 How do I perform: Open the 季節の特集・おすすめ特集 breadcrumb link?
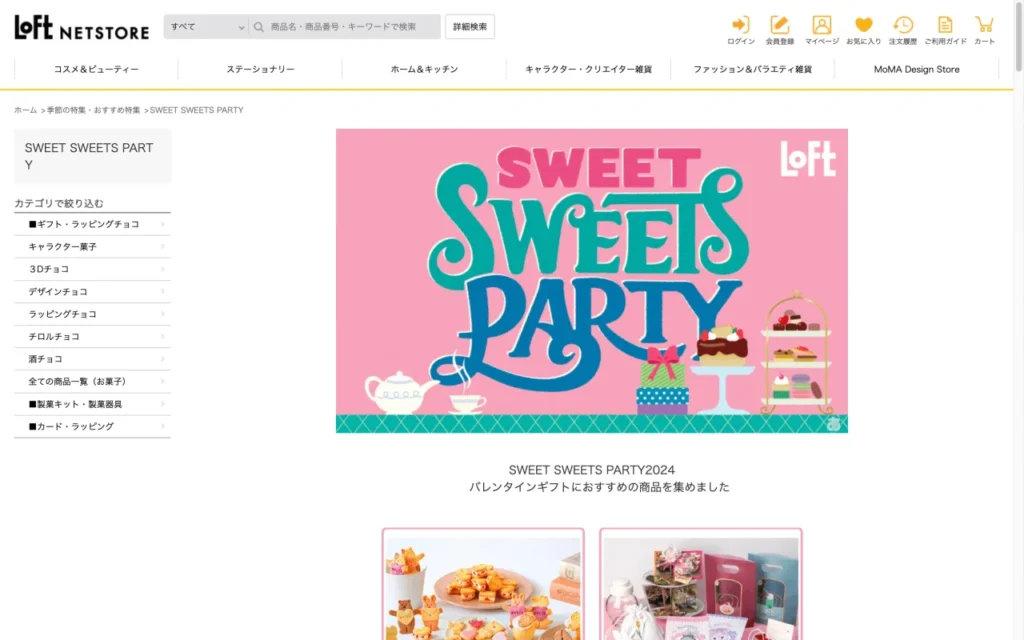[93, 110]
